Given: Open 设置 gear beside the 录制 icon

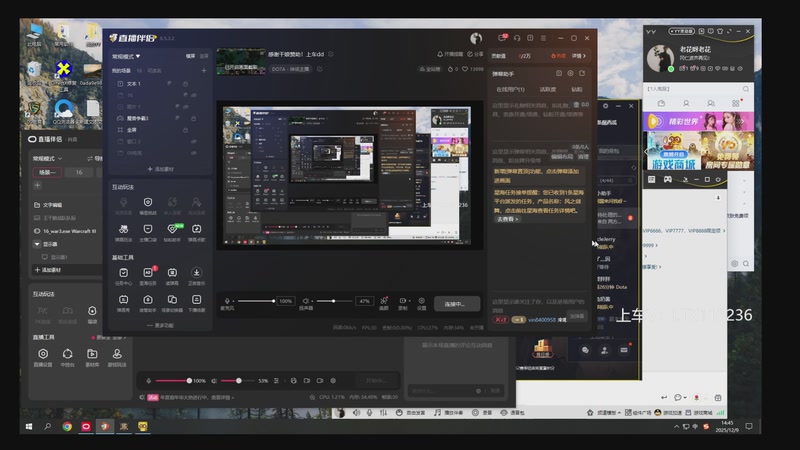Looking at the screenshot, I should [x=421, y=301].
